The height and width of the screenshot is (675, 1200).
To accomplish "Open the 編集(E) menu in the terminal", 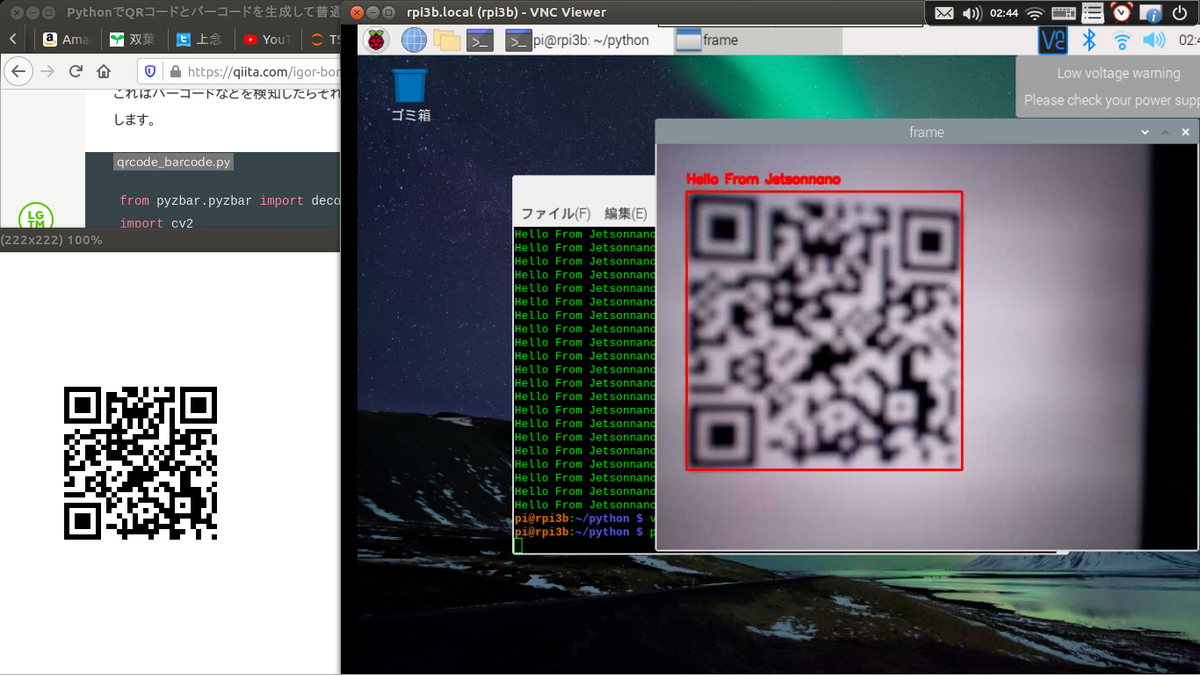I will pyautogui.click(x=626, y=213).
